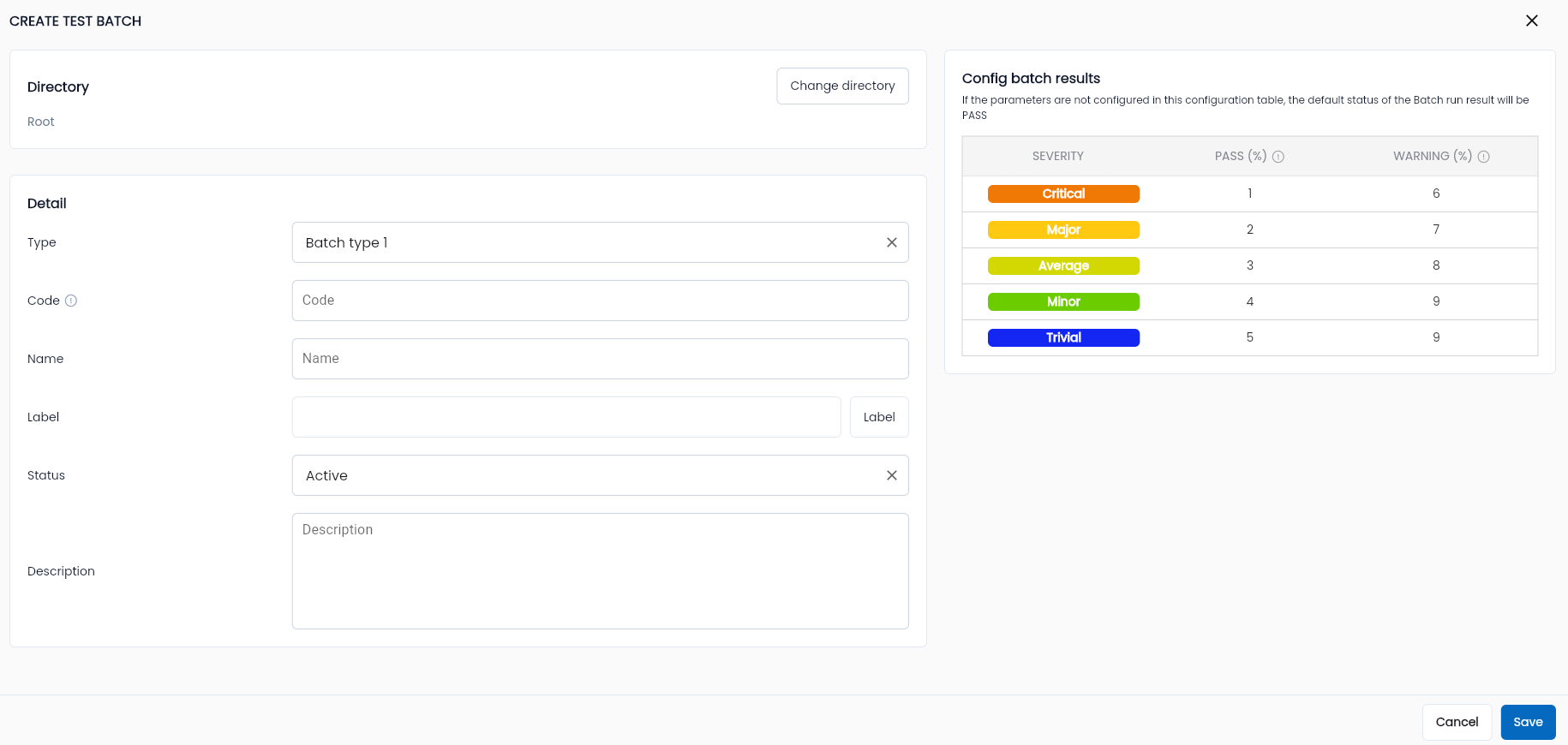Show info for WARNING (%) column
This screenshot has width=1568, height=745.
(x=1484, y=157)
